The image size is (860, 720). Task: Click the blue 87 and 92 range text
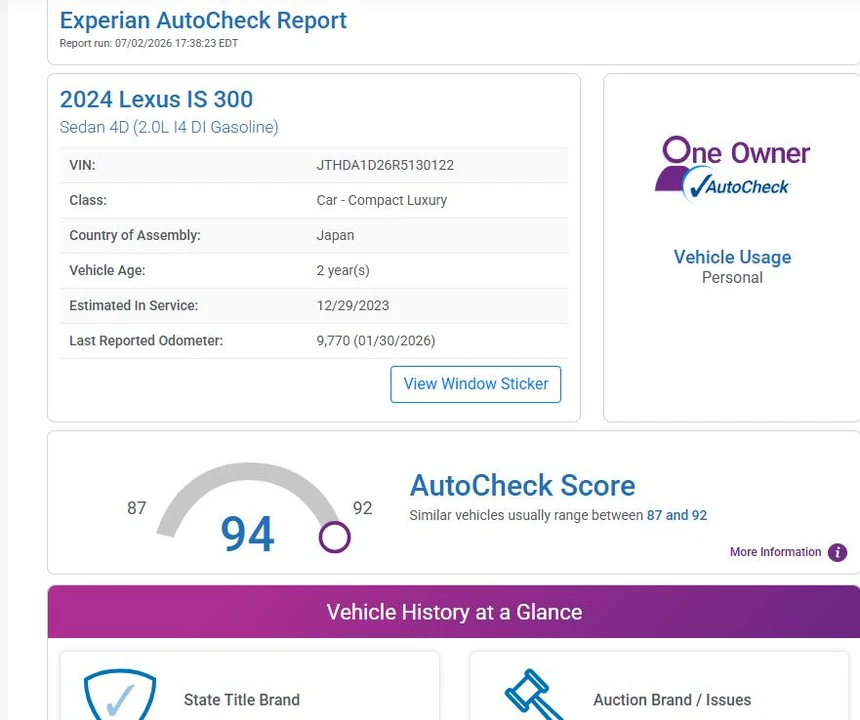(x=677, y=515)
